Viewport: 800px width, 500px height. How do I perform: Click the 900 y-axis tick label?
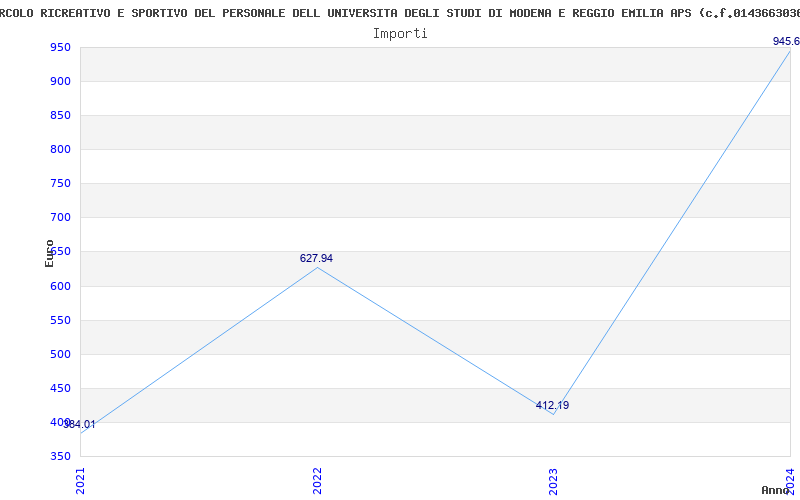pyautogui.click(x=60, y=82)
